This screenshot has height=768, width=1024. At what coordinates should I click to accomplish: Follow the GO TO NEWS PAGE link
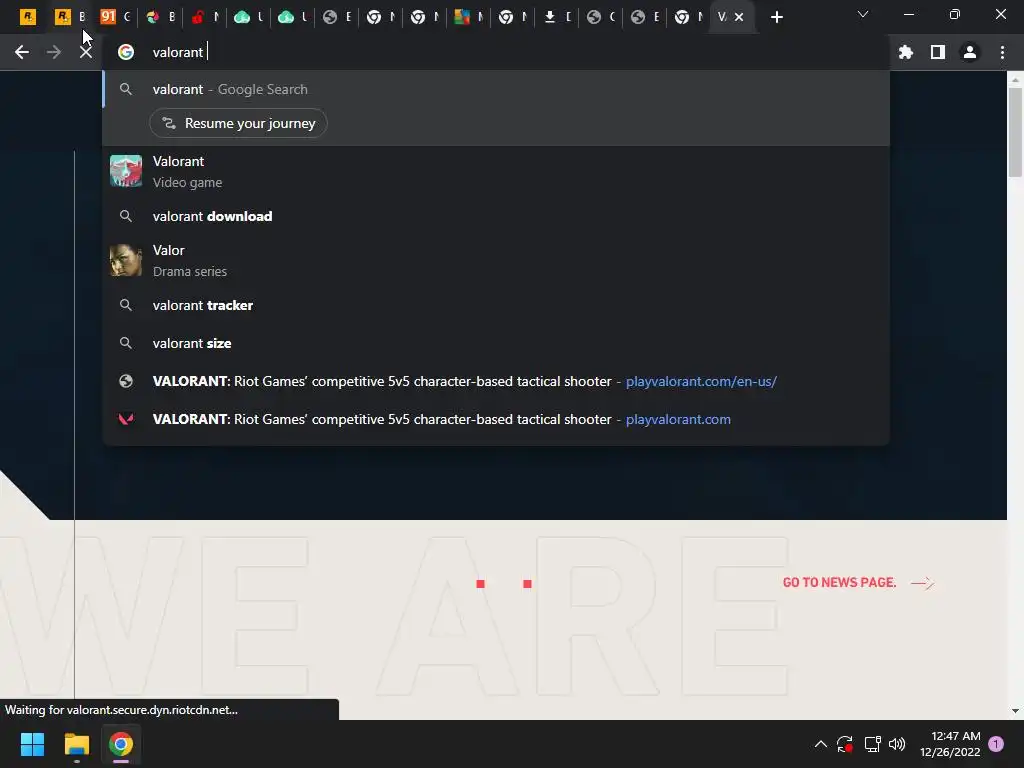(x=857, y=583)
